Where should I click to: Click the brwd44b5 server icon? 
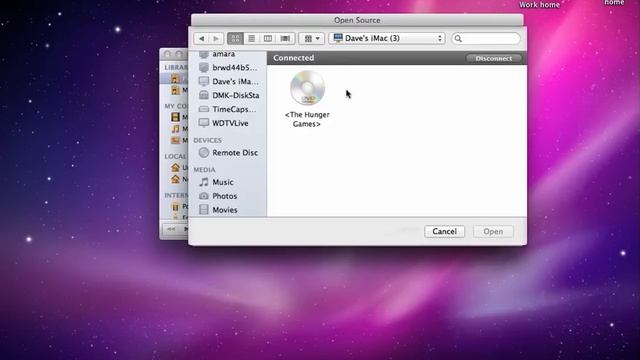pos(204,67)
